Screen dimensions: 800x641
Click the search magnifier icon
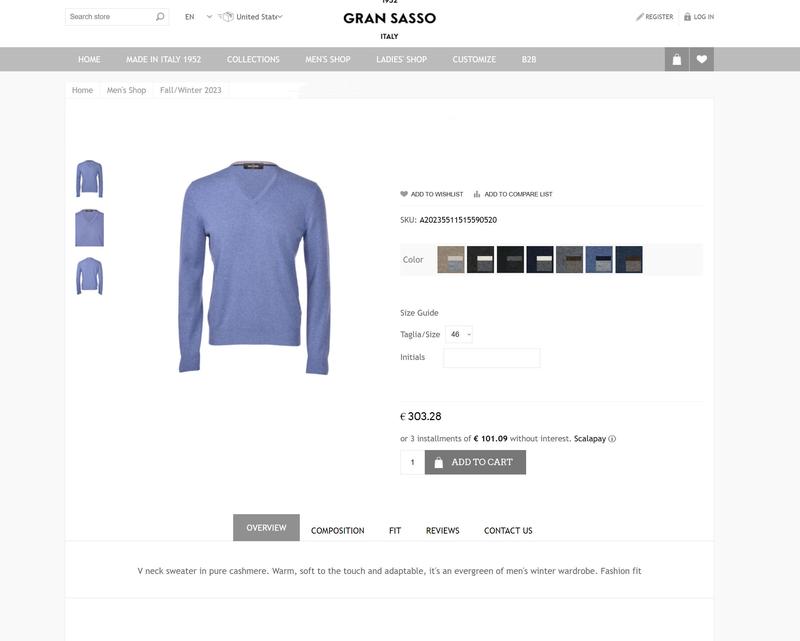pos(160,17)
